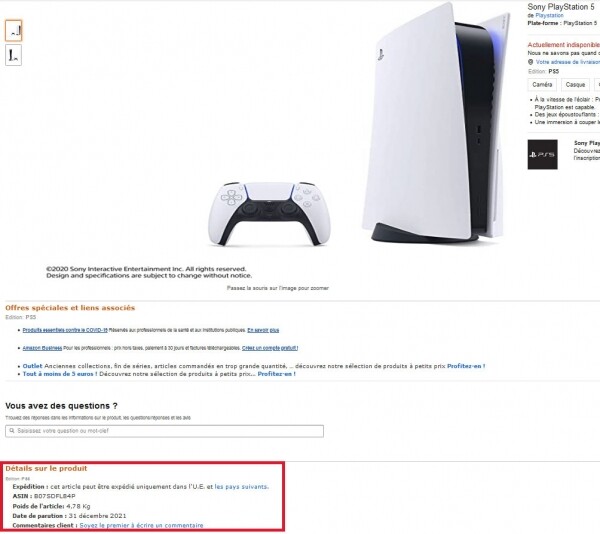This screenshot has height=534, width=600.
Task: Open 'Votre adresse de livraison' link
Action: (568, 62)
